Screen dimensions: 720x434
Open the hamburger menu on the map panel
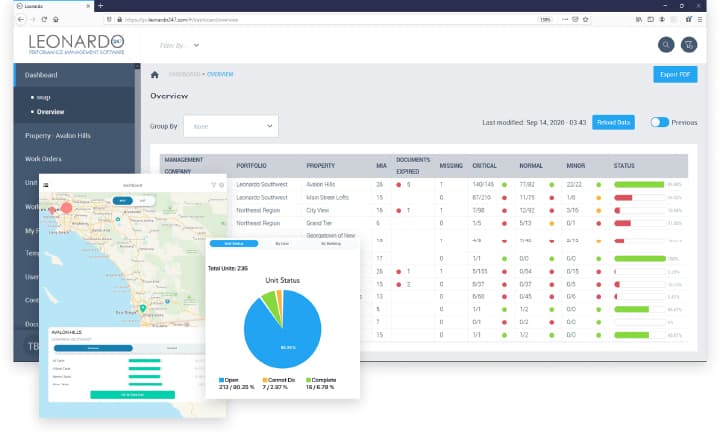46,185
